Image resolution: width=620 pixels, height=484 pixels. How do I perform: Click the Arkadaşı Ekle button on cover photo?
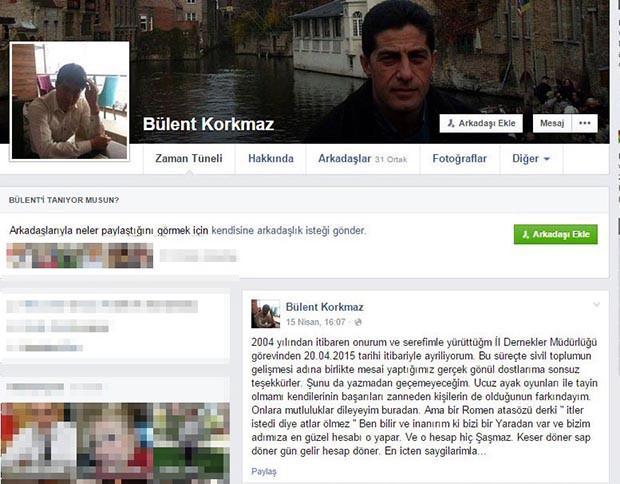pos(481,123)
